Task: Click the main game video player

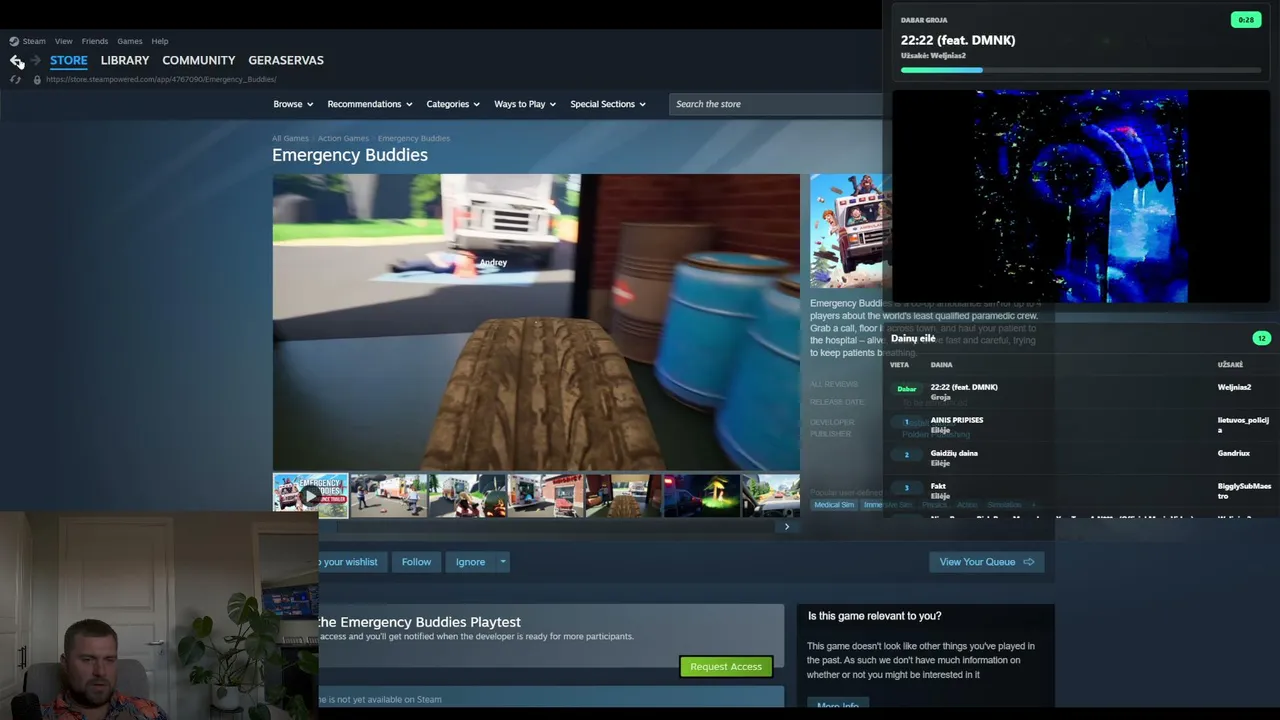Action: 536,322
